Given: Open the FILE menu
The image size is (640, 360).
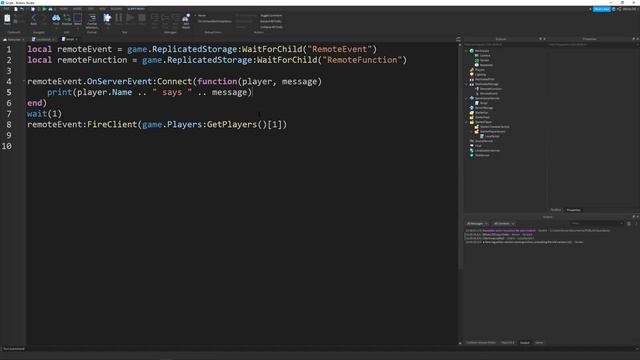Looking at the screenshot, I should pos(7,9).
